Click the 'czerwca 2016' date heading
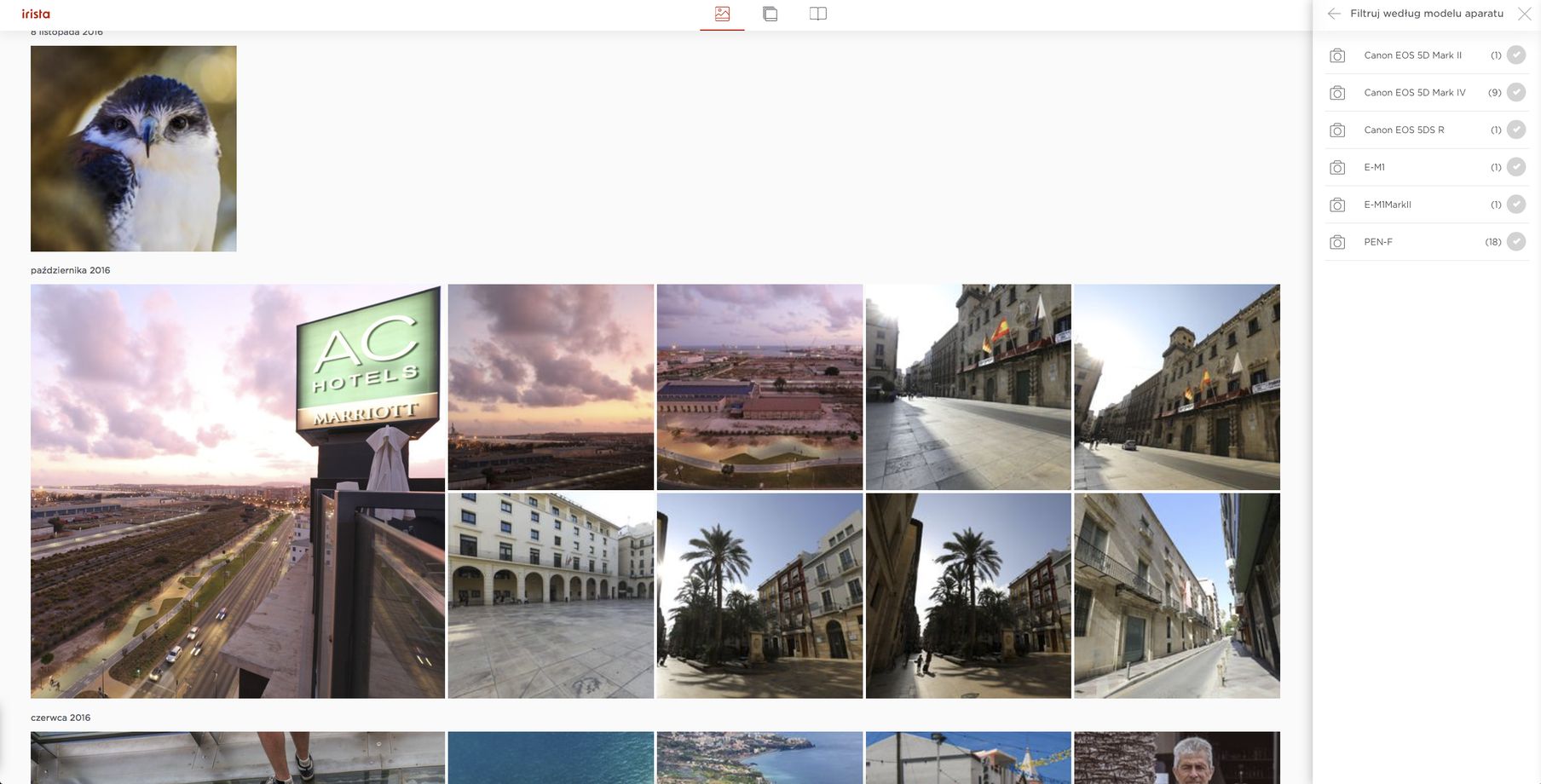The image size is (1541, 784). (x=61, y=718)
